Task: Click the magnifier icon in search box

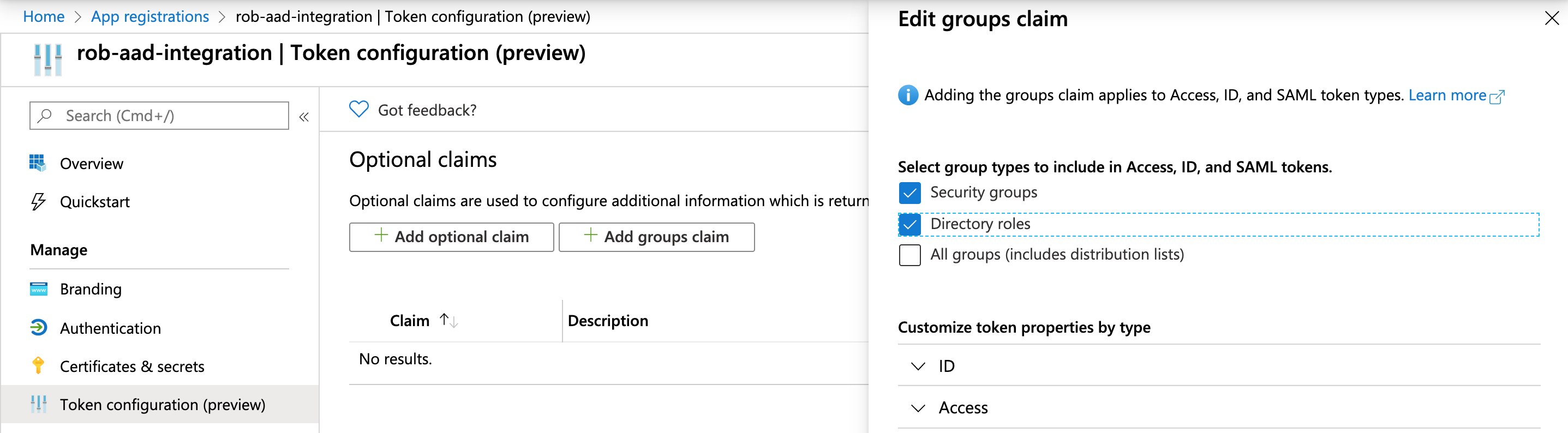Action: (x=44, y=115)
